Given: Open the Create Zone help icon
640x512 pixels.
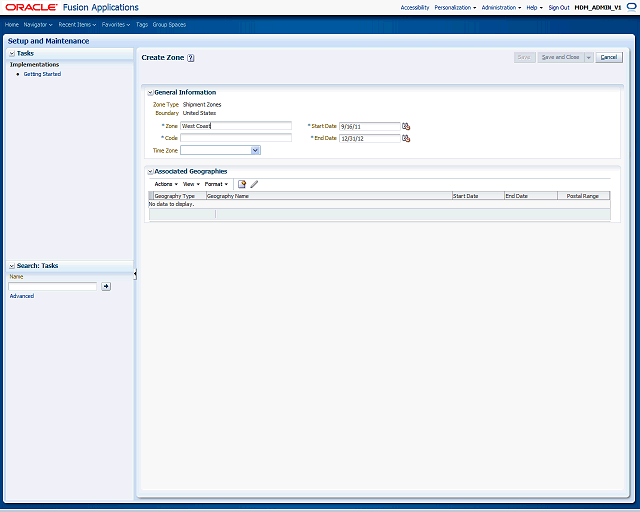Looking at the screenshot, I should (x=191, y=58).
